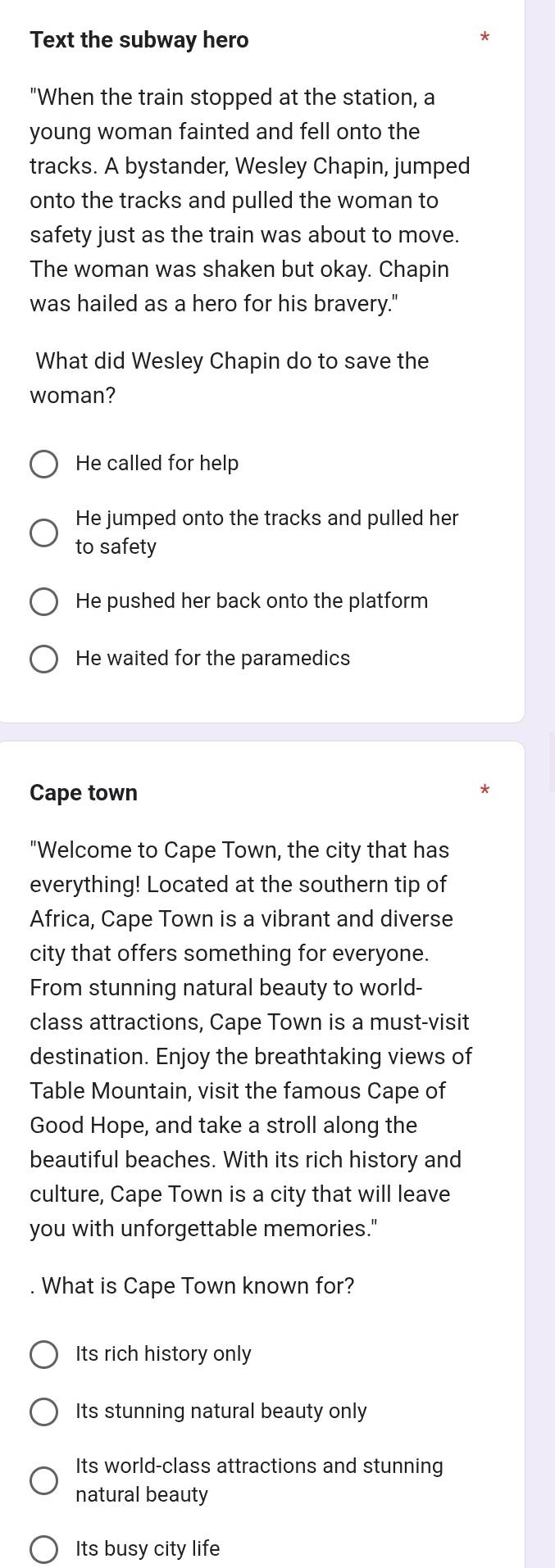Click the required asterisk beside subway hero
The height and width of the screenshot is (1568, 555).
pyautogui.click(x=484, y=38)
